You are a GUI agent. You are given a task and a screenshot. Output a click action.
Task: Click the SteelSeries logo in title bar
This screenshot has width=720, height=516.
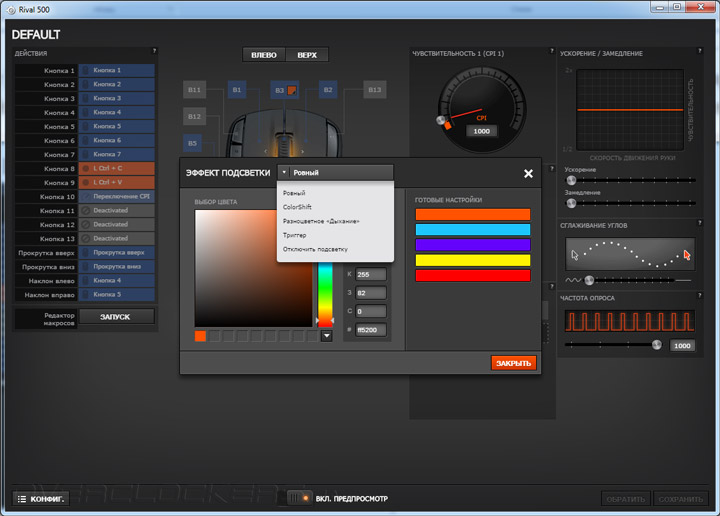tap(9, 8)
